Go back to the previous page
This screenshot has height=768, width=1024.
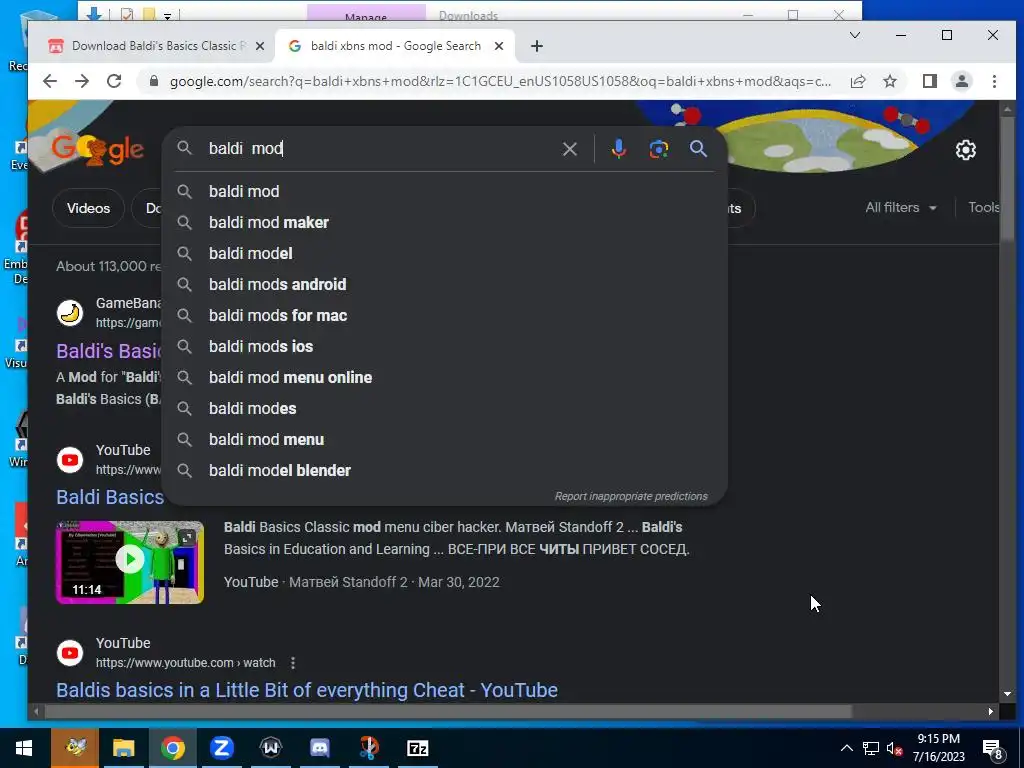click(50, 81)
